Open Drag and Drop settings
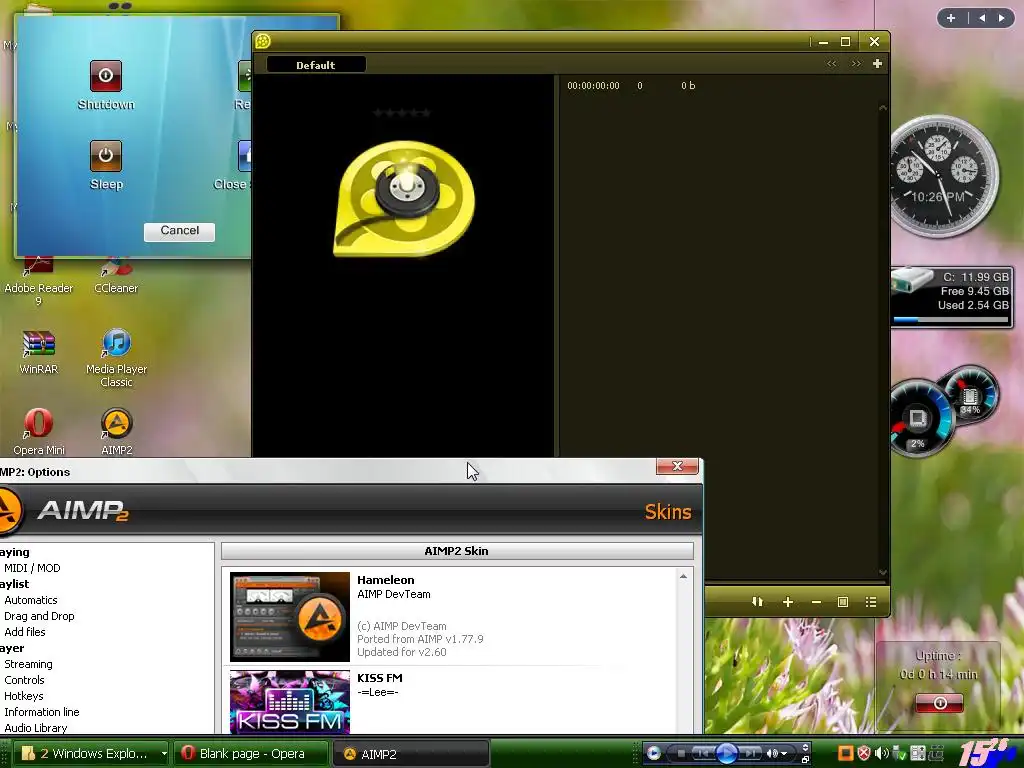Viewport: 1024px width, 768px height. click(x=39, y=616)
